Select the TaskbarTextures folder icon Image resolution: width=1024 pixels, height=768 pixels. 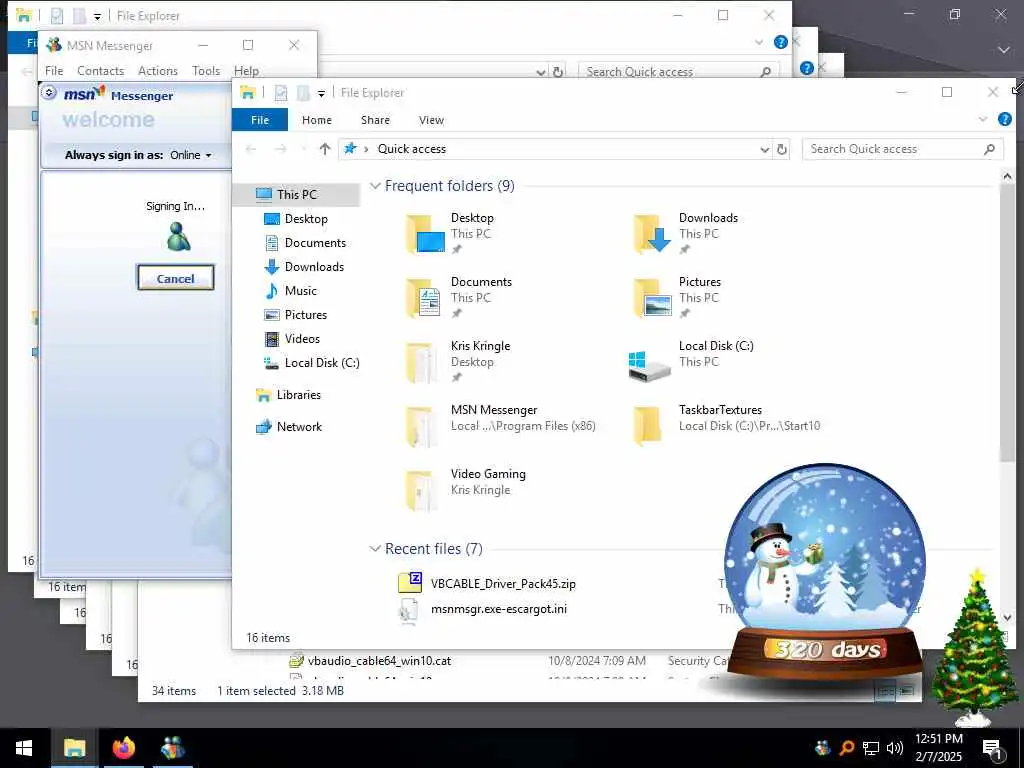[x=648, y=426]
